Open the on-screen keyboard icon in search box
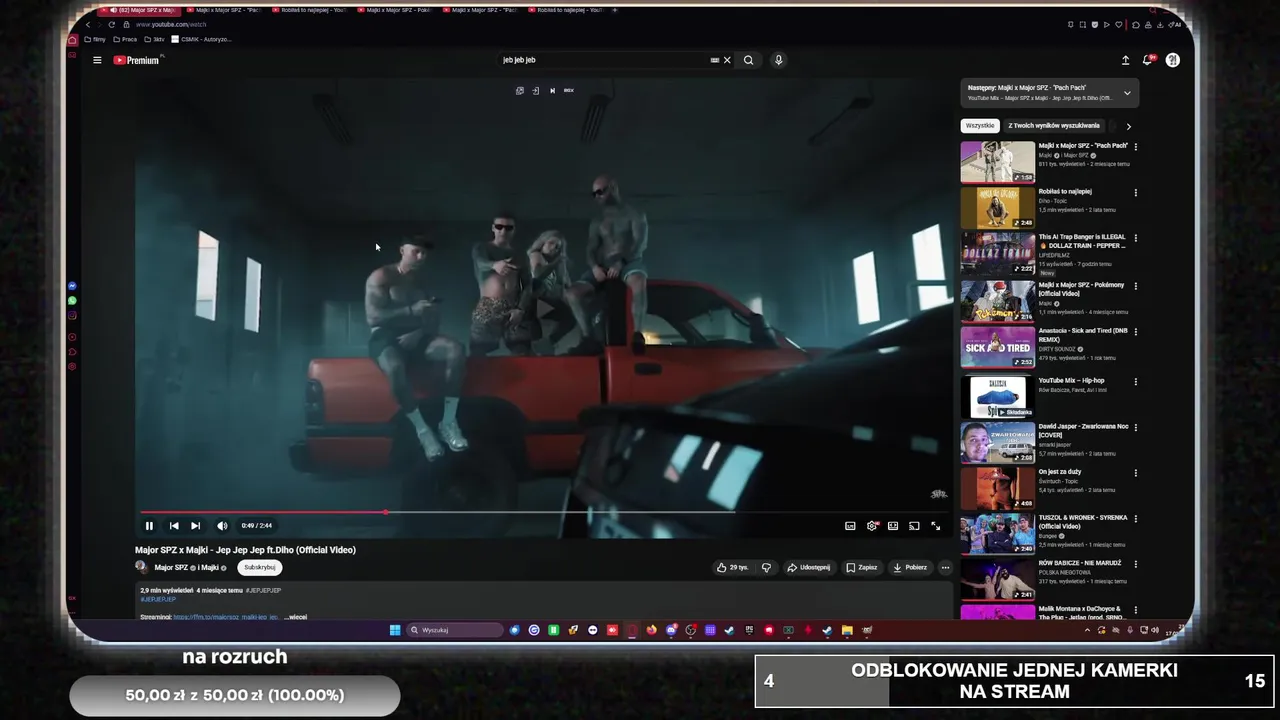 pos(714,60)
